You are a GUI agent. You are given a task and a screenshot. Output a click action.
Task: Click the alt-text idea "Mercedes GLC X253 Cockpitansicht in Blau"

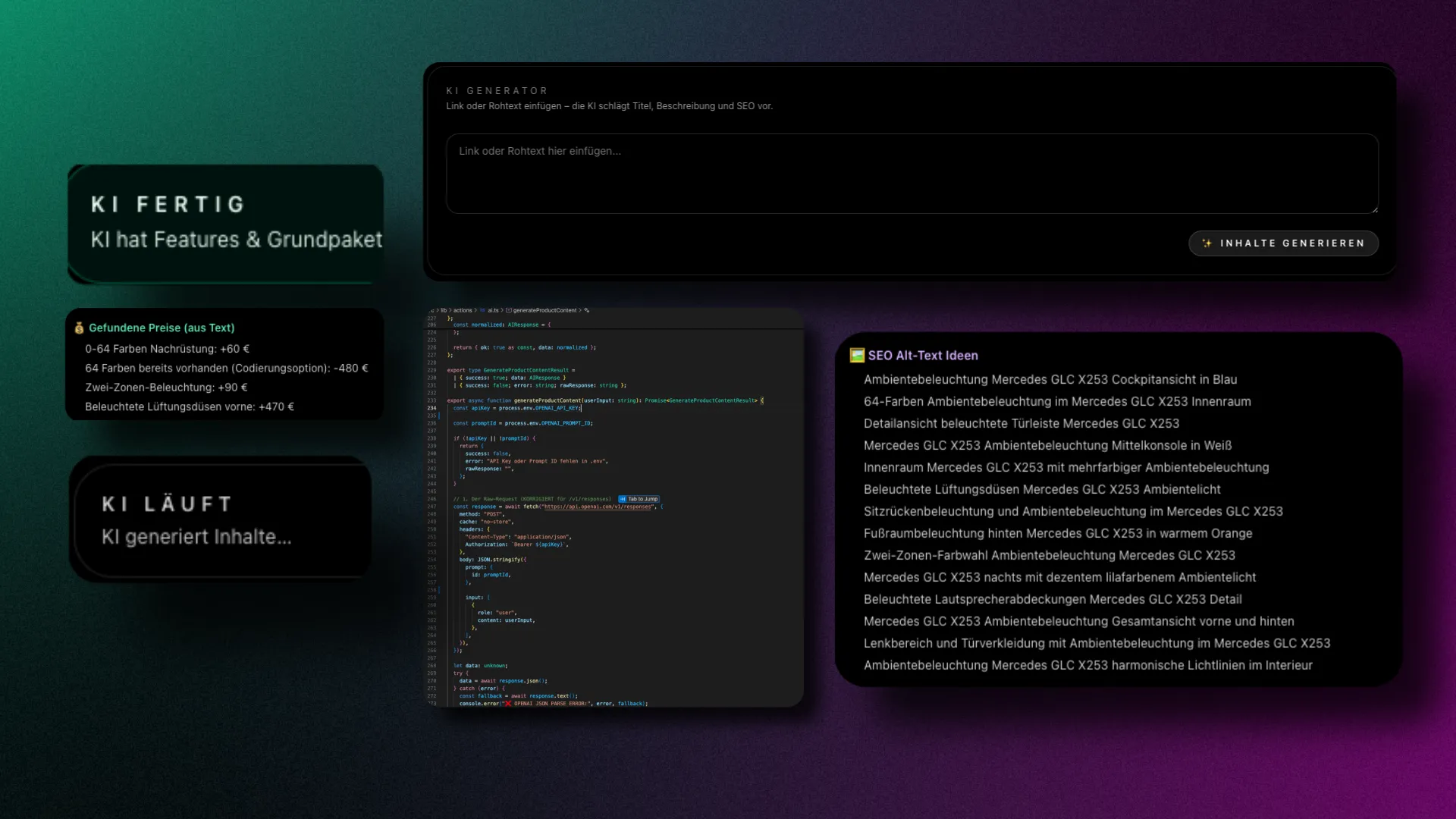(x=1050, y=379)
